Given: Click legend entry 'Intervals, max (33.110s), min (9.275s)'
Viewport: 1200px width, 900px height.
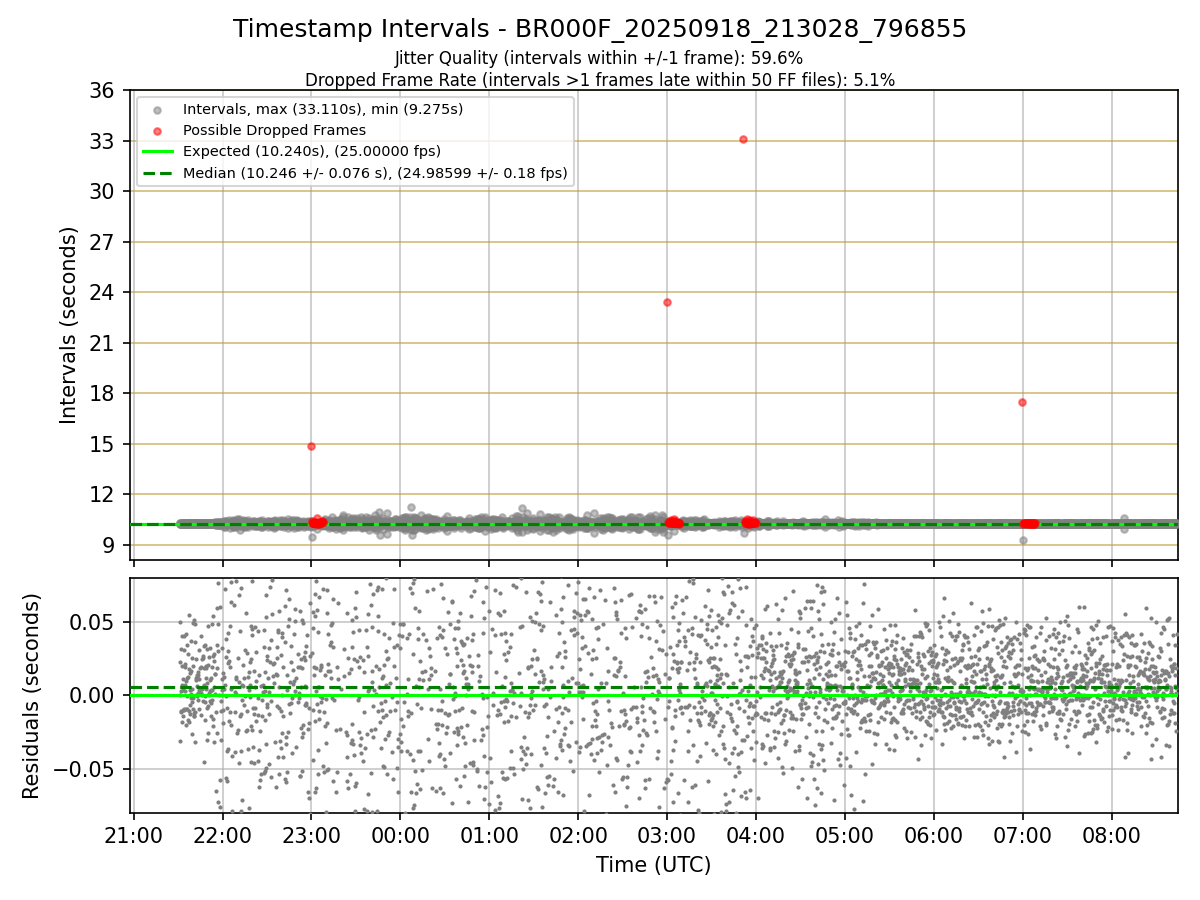Looking at the screenshot, I should pyautogui.click(x=323, y=108).
